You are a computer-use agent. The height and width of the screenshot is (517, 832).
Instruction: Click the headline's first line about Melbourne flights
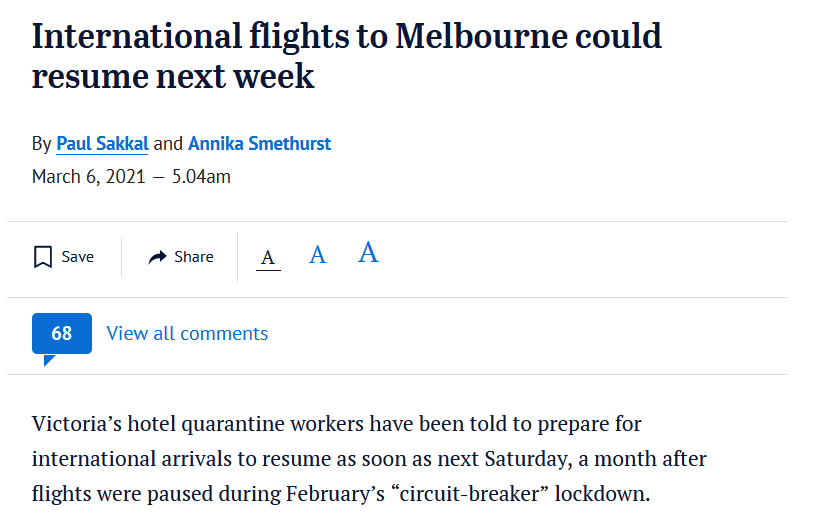coord(346,36)
